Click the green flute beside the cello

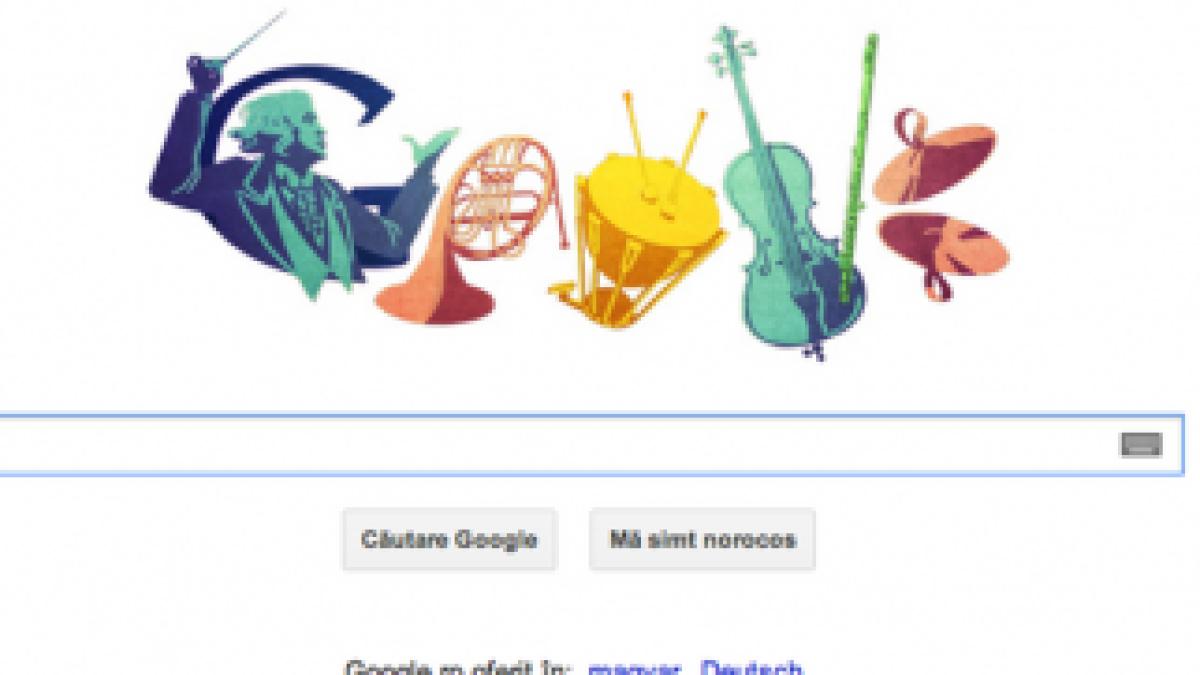[x=858, y=170]
